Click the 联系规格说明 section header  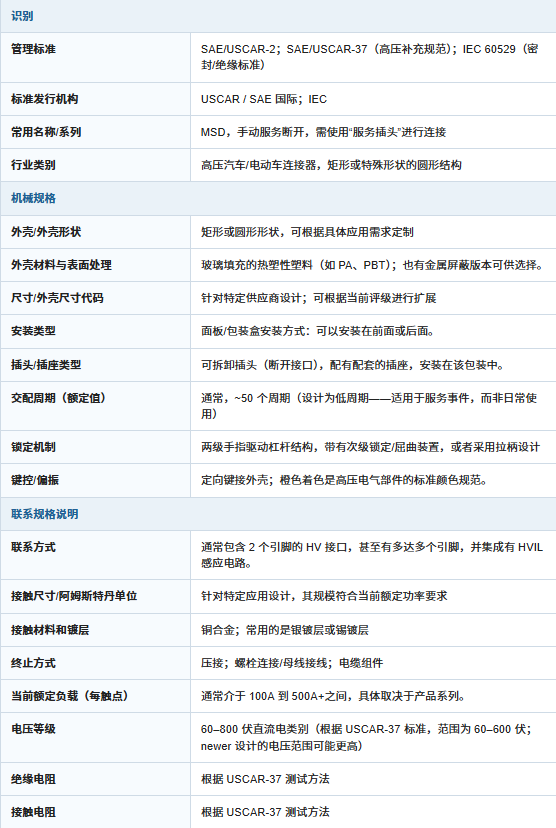tap(44, 514)
